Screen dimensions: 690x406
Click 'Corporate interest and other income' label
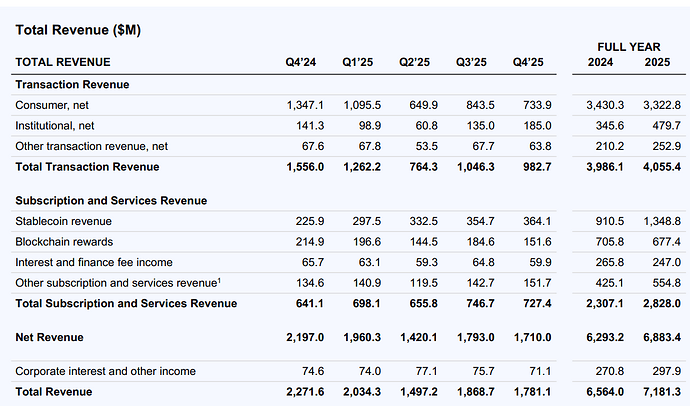105,371
